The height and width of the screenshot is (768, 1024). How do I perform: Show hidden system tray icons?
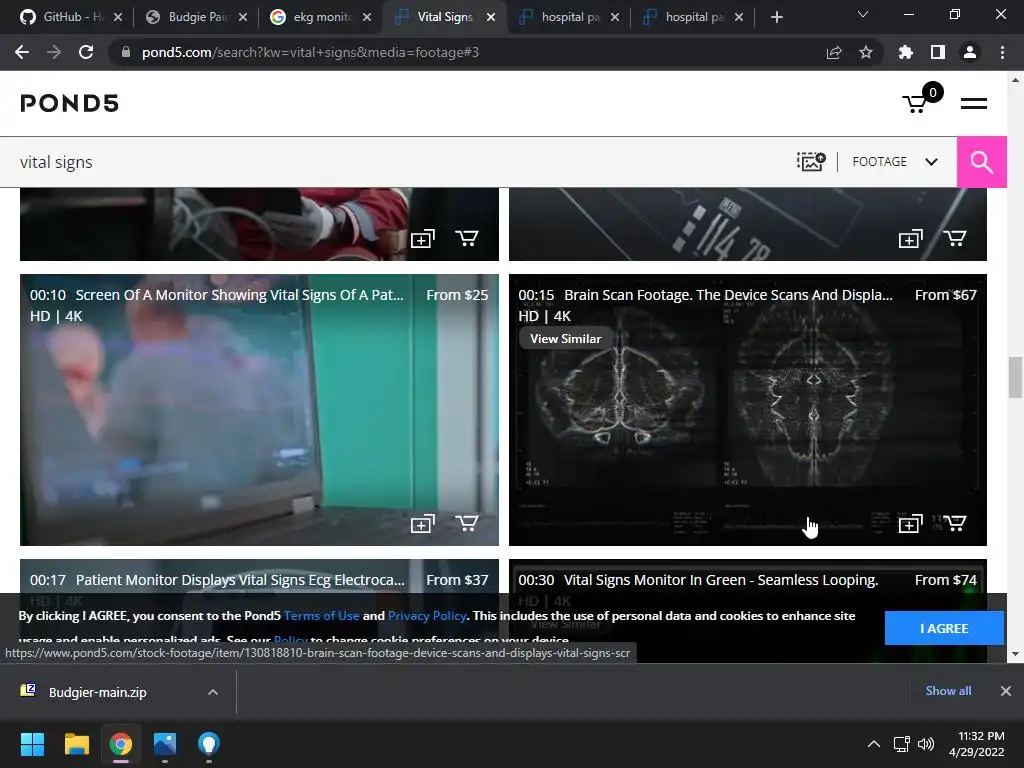click(874, 744)
